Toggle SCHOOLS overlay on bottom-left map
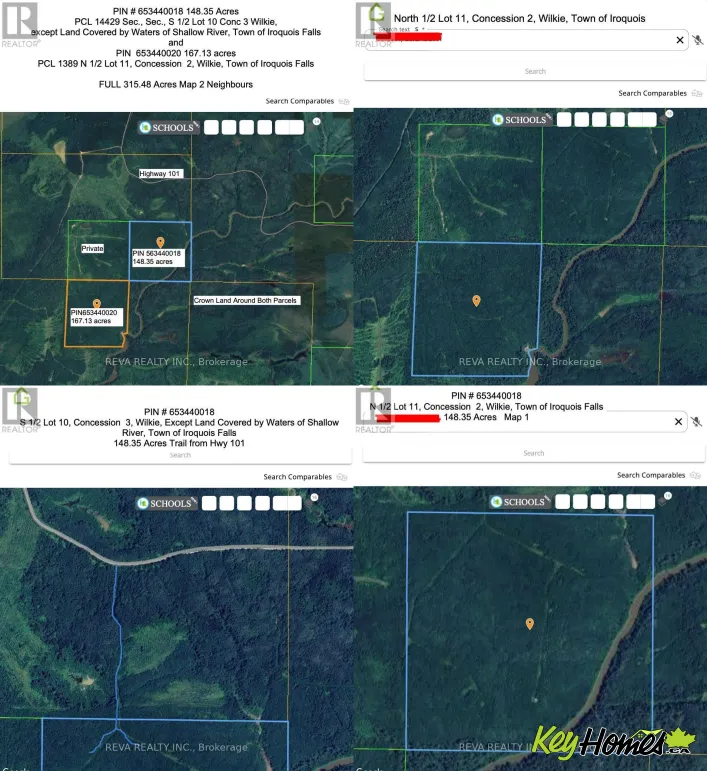Viewport: 707px width, 771px height. (166, 503)
